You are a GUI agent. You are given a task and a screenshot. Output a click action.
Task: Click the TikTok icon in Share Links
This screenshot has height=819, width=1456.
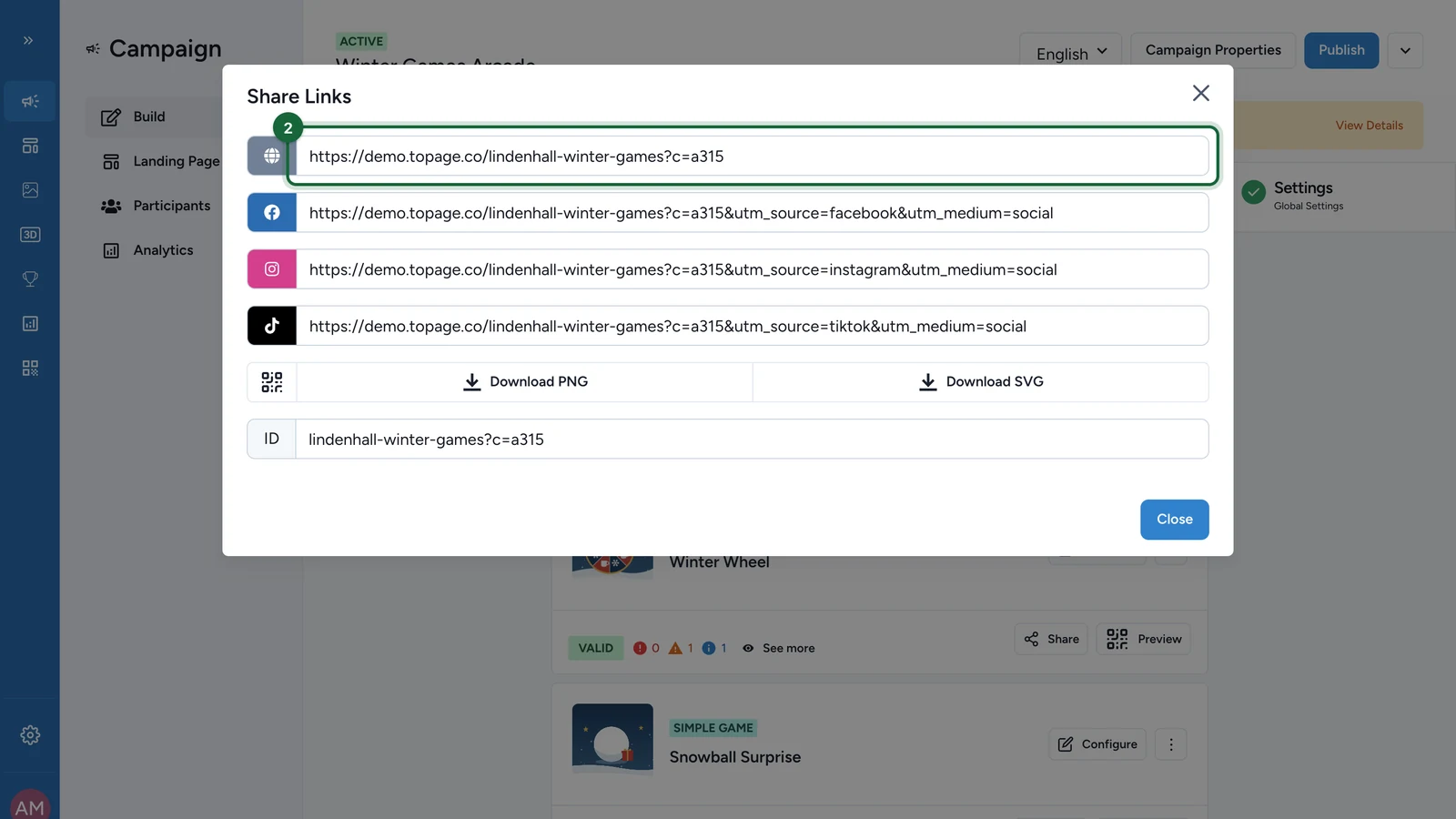coord(271,326)
